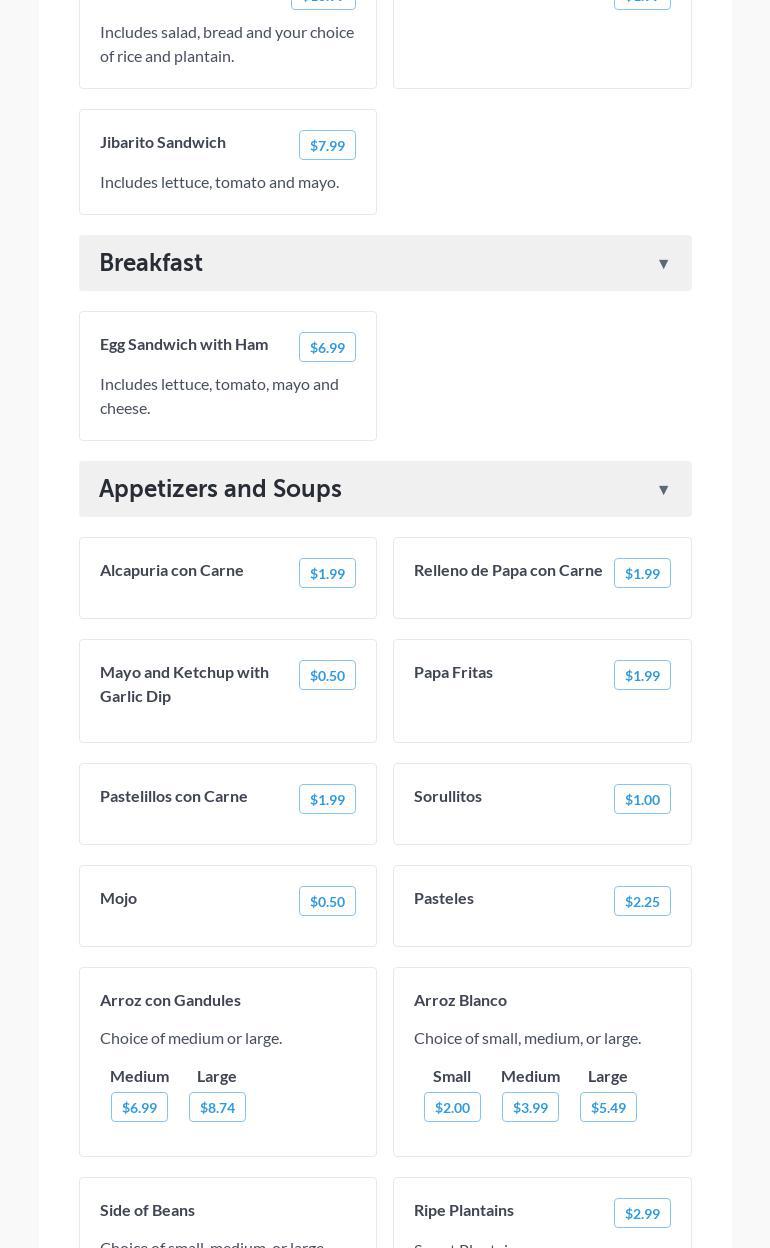
Task: Click Alcapuria con Carne $1.99 price
Action: (327, 573)
